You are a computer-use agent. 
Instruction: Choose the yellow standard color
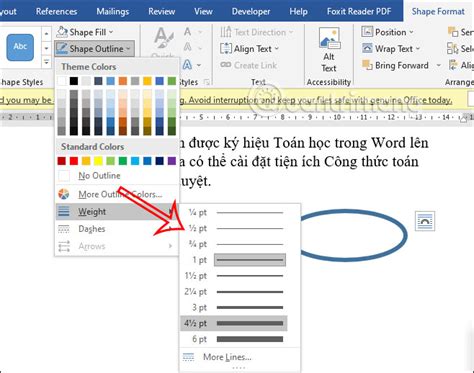98,161
